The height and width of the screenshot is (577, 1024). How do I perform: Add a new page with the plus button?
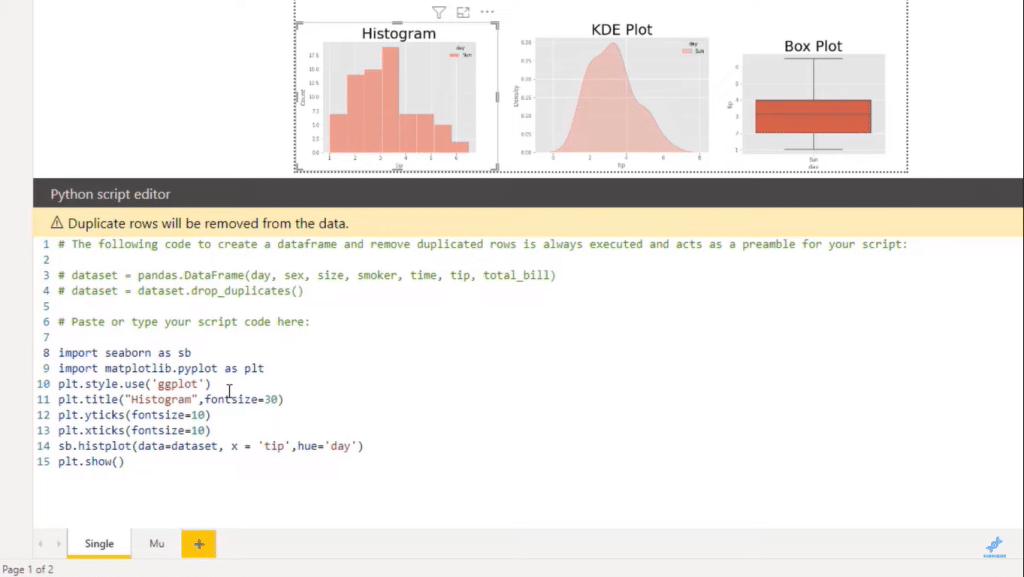click(x=199, y=544)
